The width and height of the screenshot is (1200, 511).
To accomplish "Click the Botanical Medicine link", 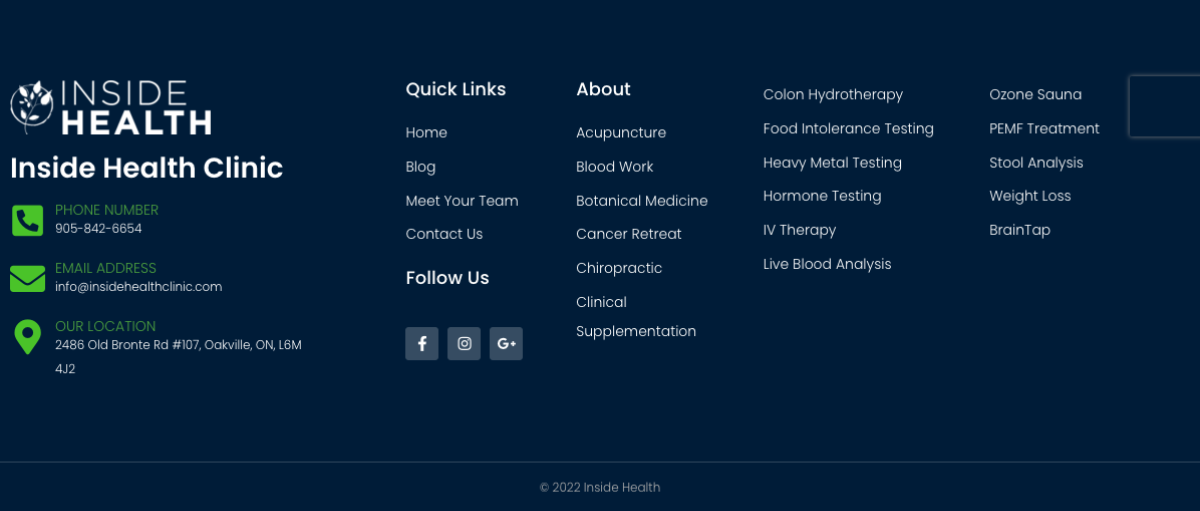I will click(642, 201).
